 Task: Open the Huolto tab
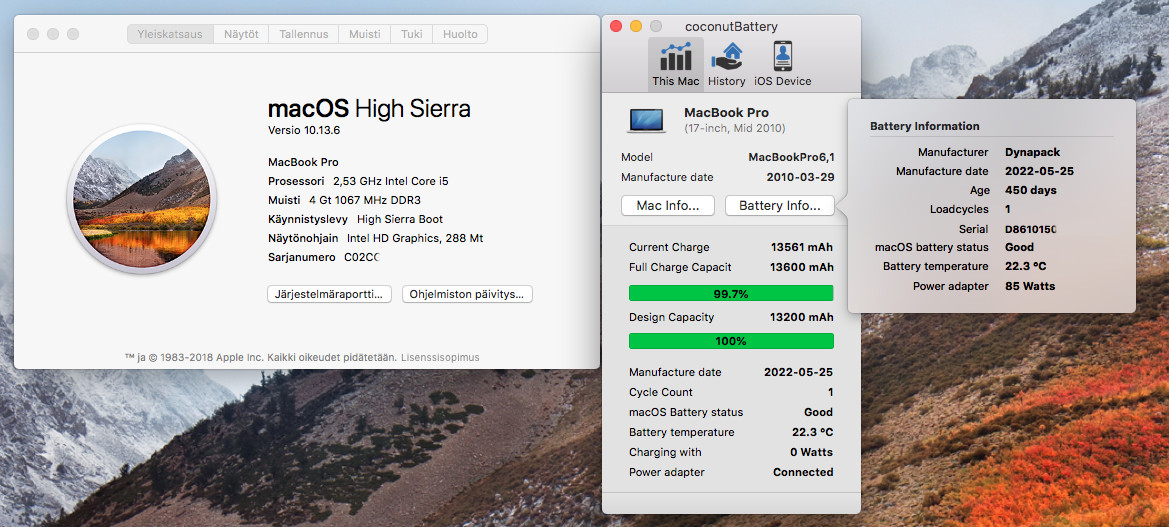pos(460,34)
